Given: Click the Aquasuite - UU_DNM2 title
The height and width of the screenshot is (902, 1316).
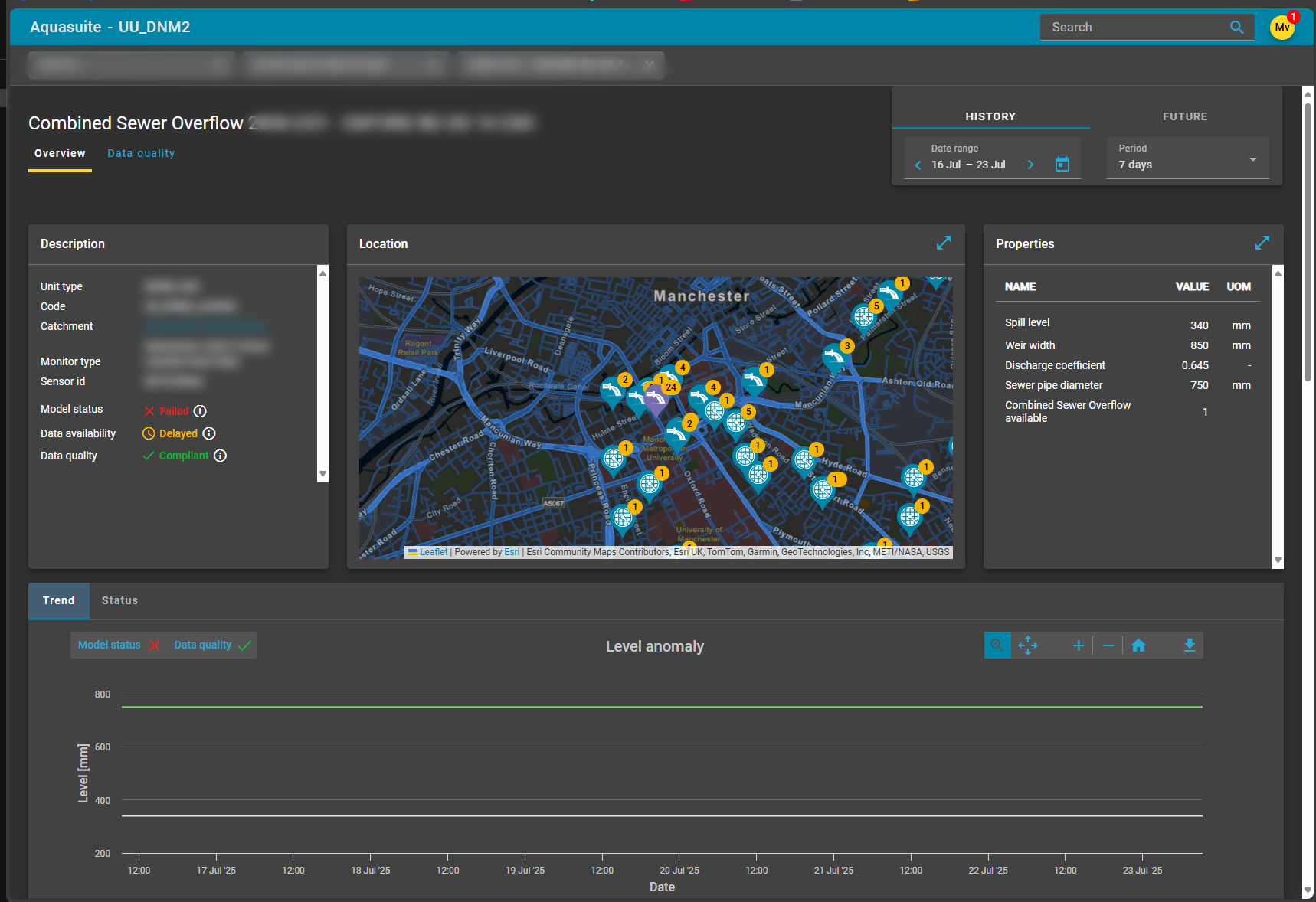Looking at the screenshot, I should click(x=110, y=27).
